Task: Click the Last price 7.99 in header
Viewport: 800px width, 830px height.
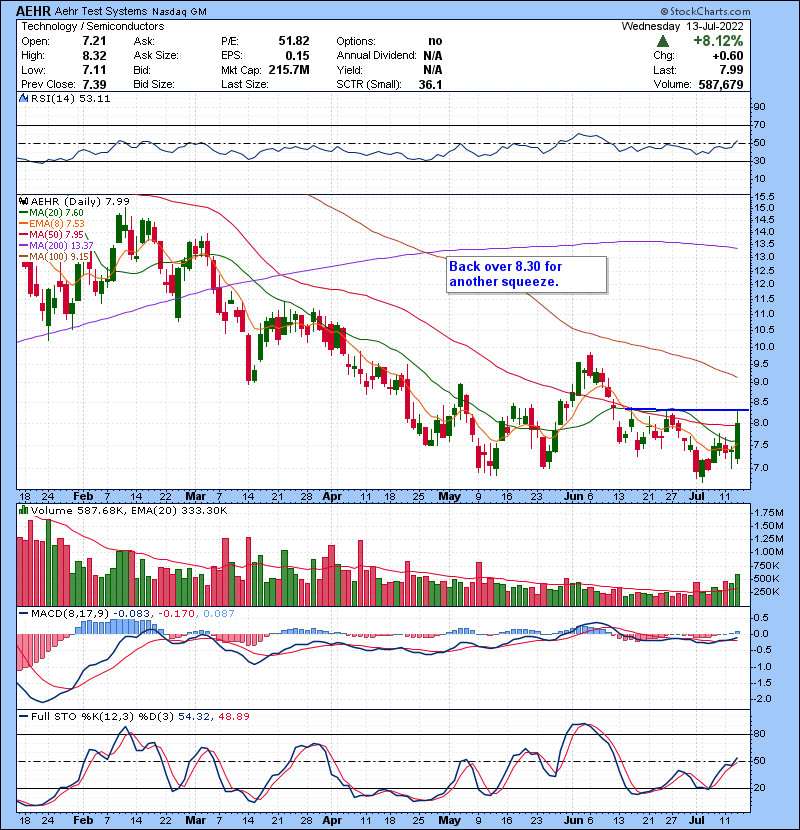Action: [x=732, y=70]
